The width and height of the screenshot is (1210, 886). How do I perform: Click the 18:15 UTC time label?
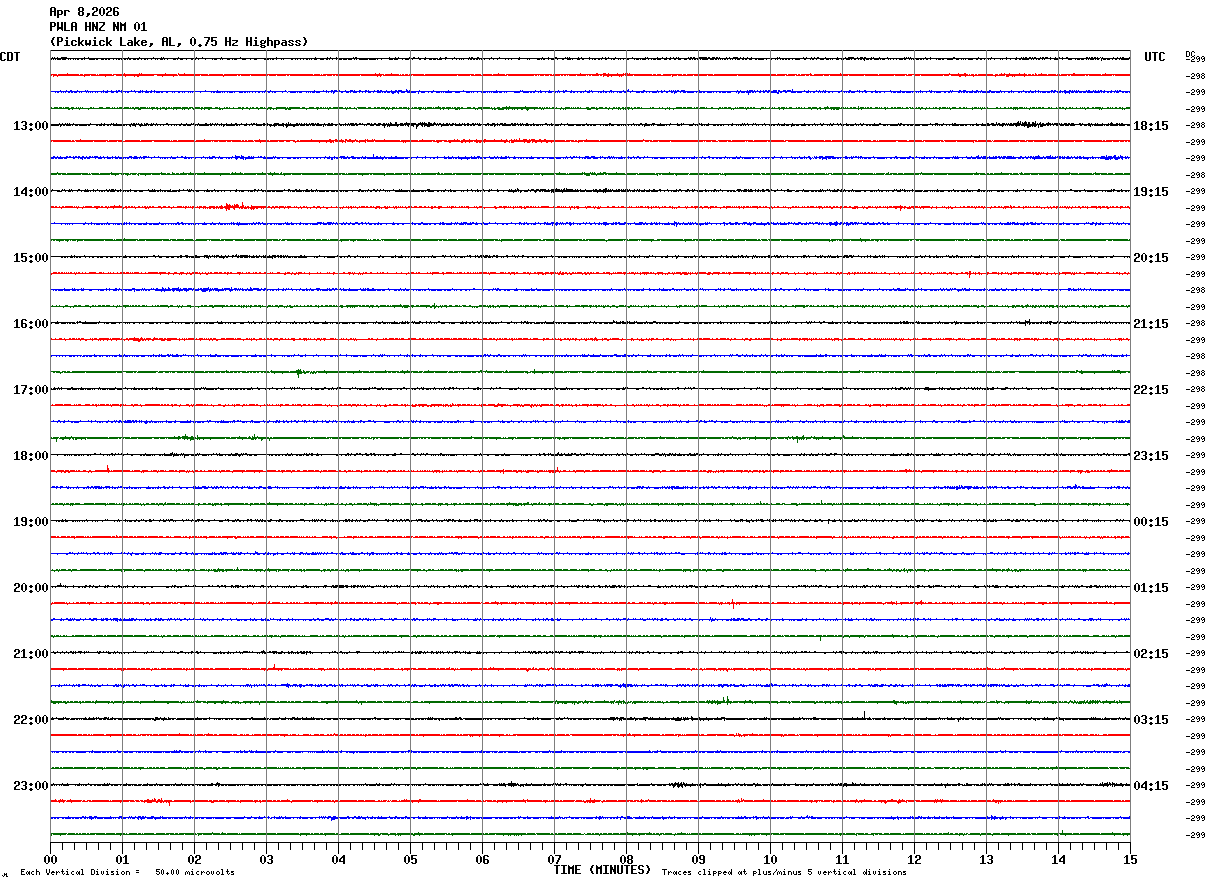tap(1150, 126)
